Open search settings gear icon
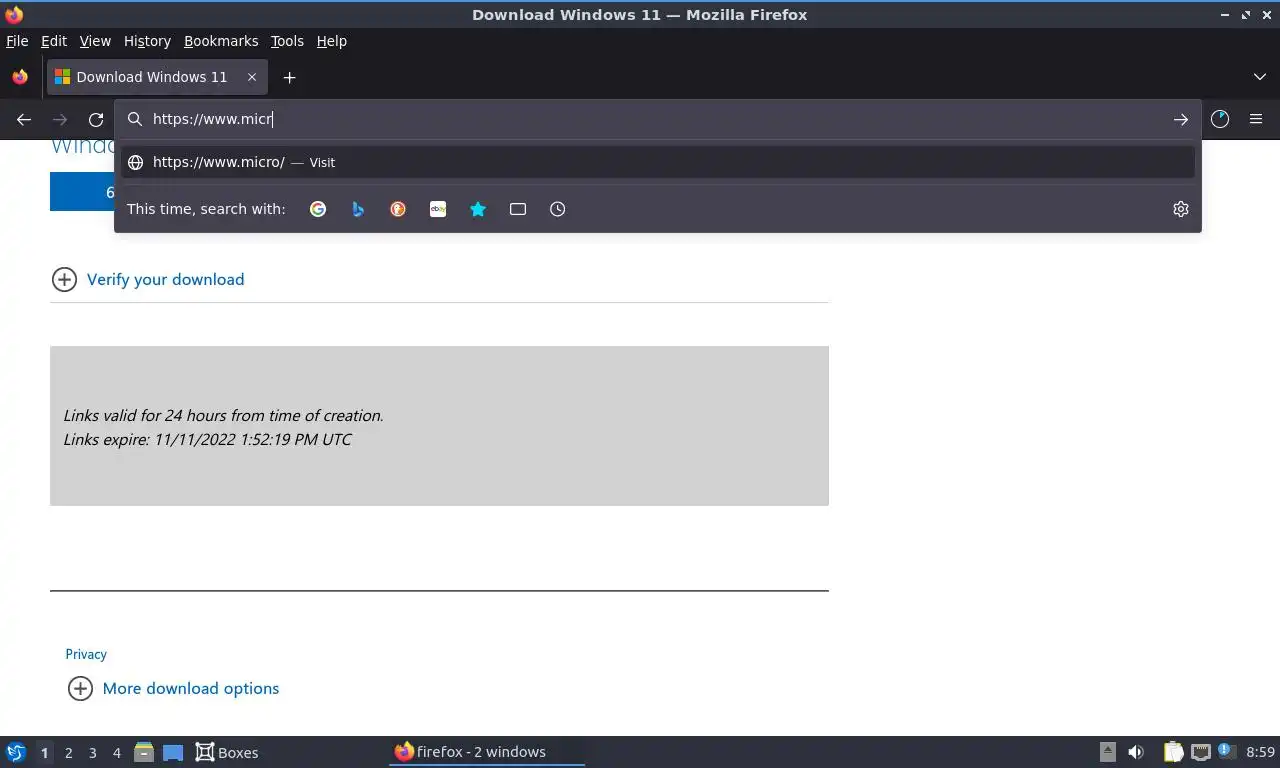Image resolution: width=1280 pixels, height=768 pixels. pyautogui.click(x=1181, y=209)
